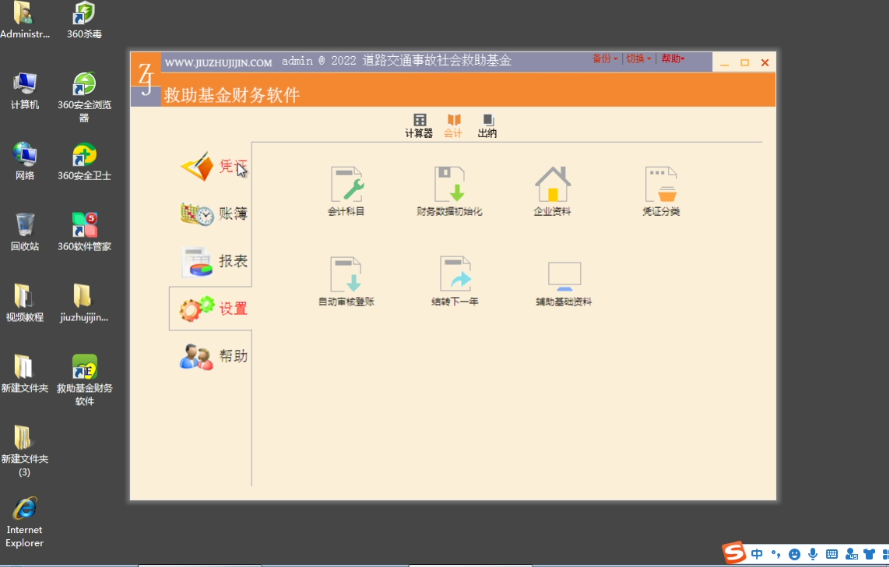Open the 报表 reports sidebar tab
Screen dimensions: 889x567
pos(214,261)
